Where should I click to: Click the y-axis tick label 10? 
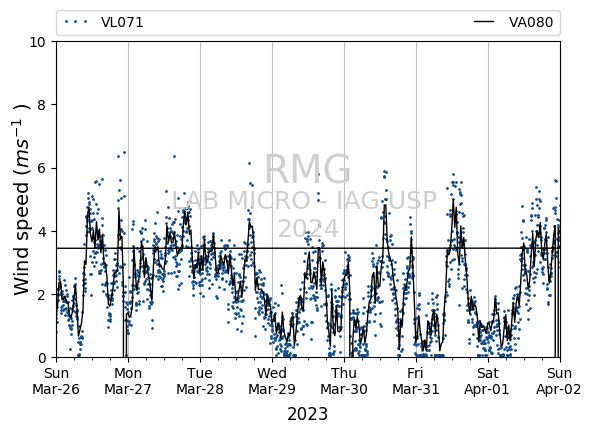click(x=37, y=42)
